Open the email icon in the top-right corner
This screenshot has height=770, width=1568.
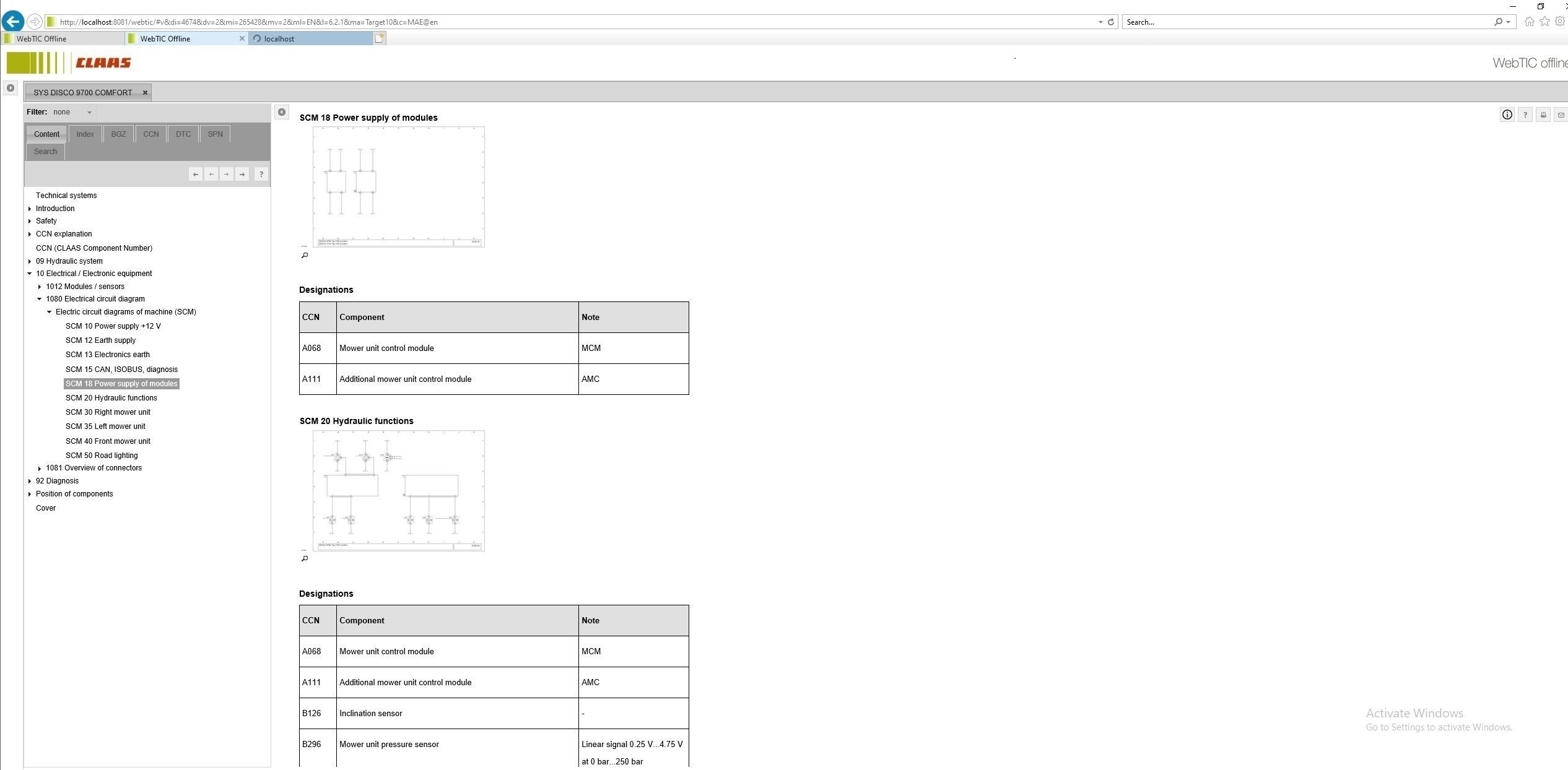1561,115
